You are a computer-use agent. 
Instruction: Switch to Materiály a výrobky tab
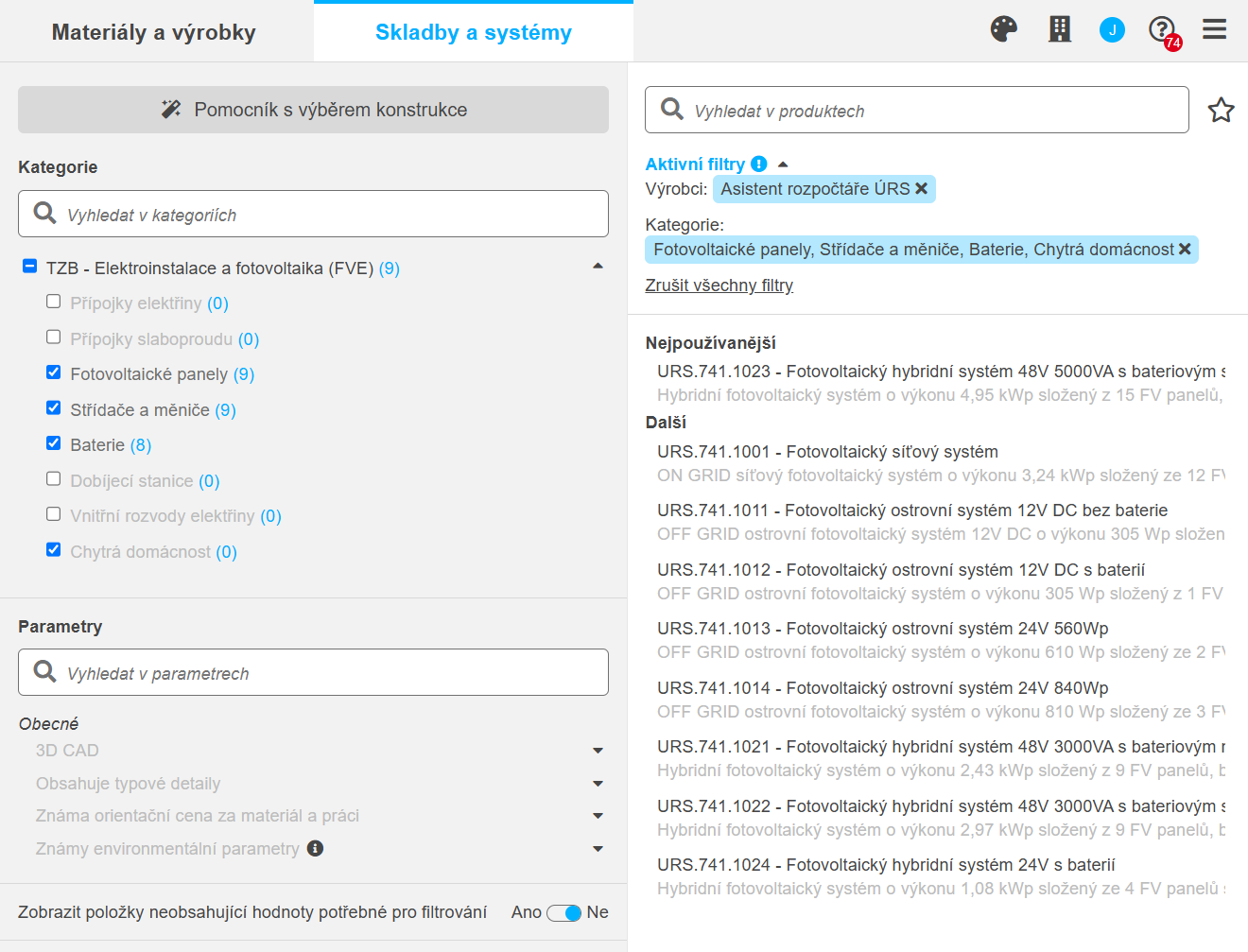[154, 32]
